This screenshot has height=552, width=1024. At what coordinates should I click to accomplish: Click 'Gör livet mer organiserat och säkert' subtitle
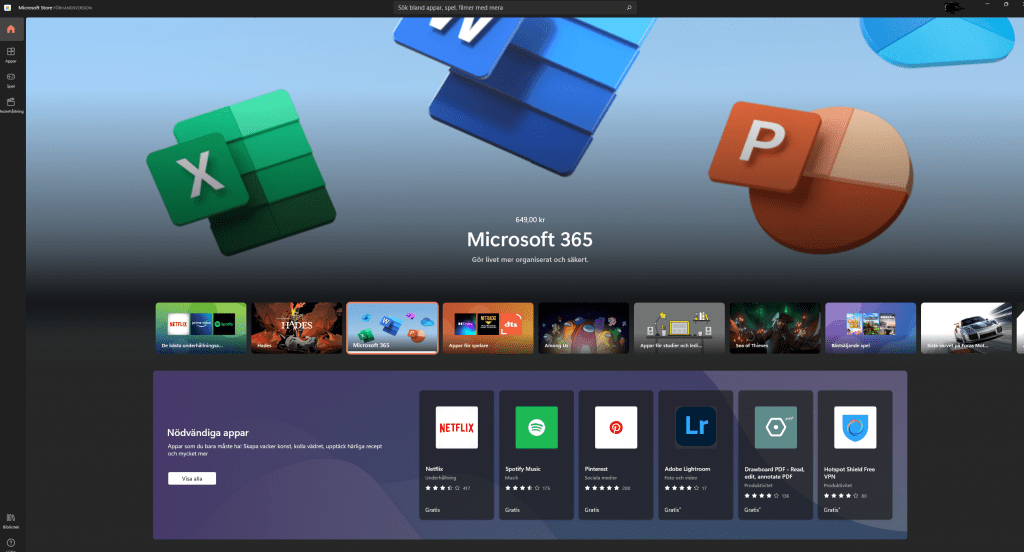click(530, 259)
